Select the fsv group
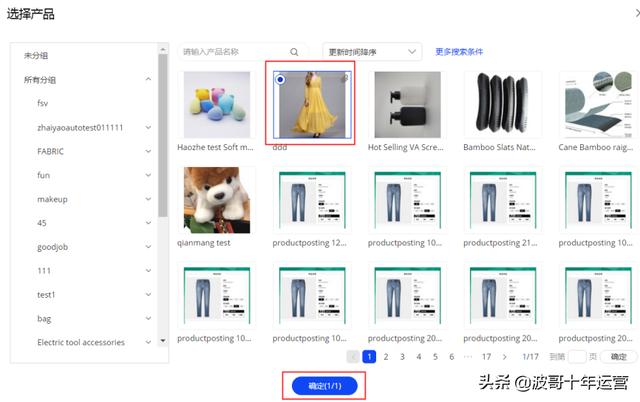 click(43, 103)
